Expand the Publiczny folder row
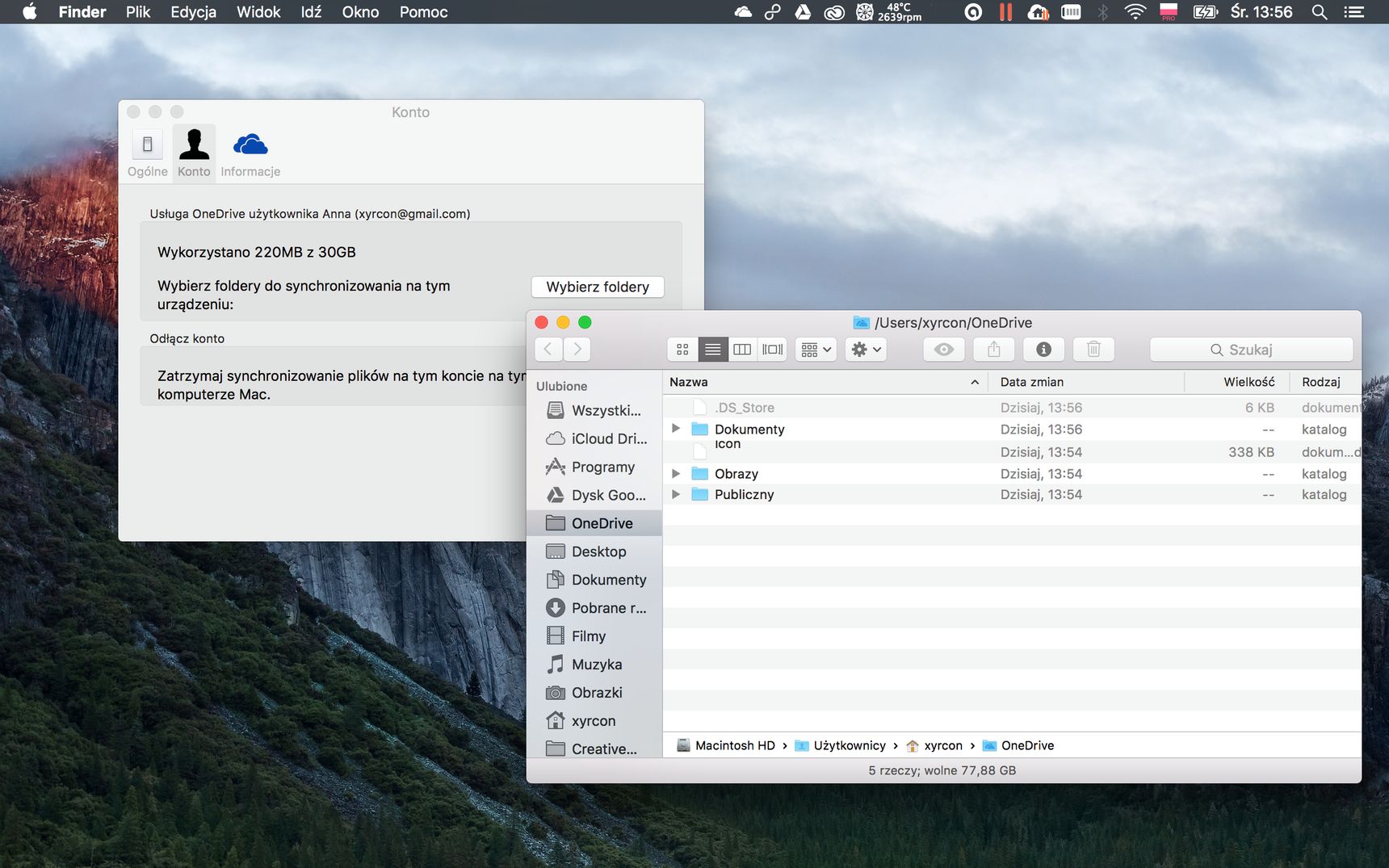1389x868 pixels. pos(676,494)
